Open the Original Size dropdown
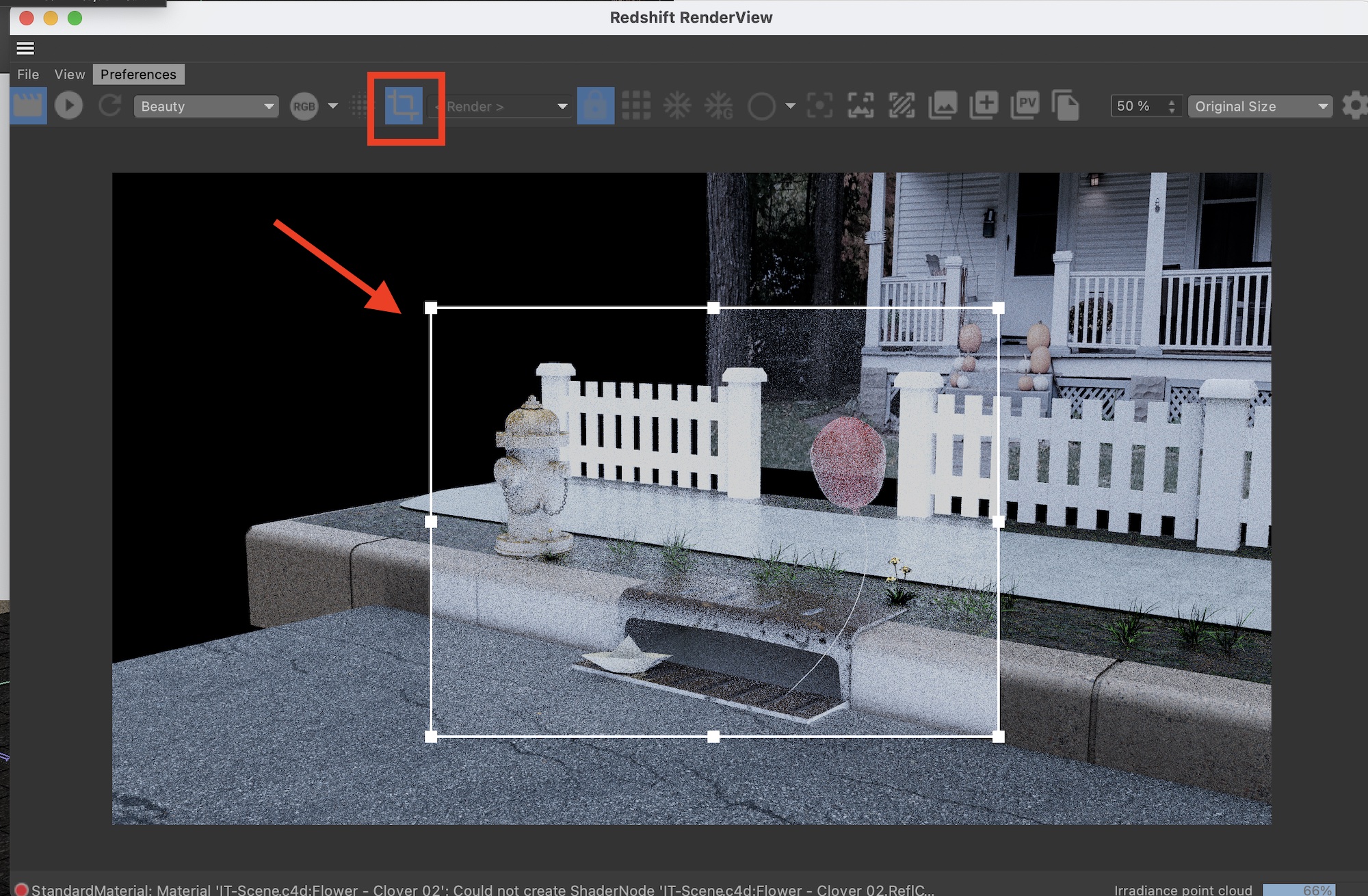The width and height of the screenshot is (1368, 896). point(1260,107)
